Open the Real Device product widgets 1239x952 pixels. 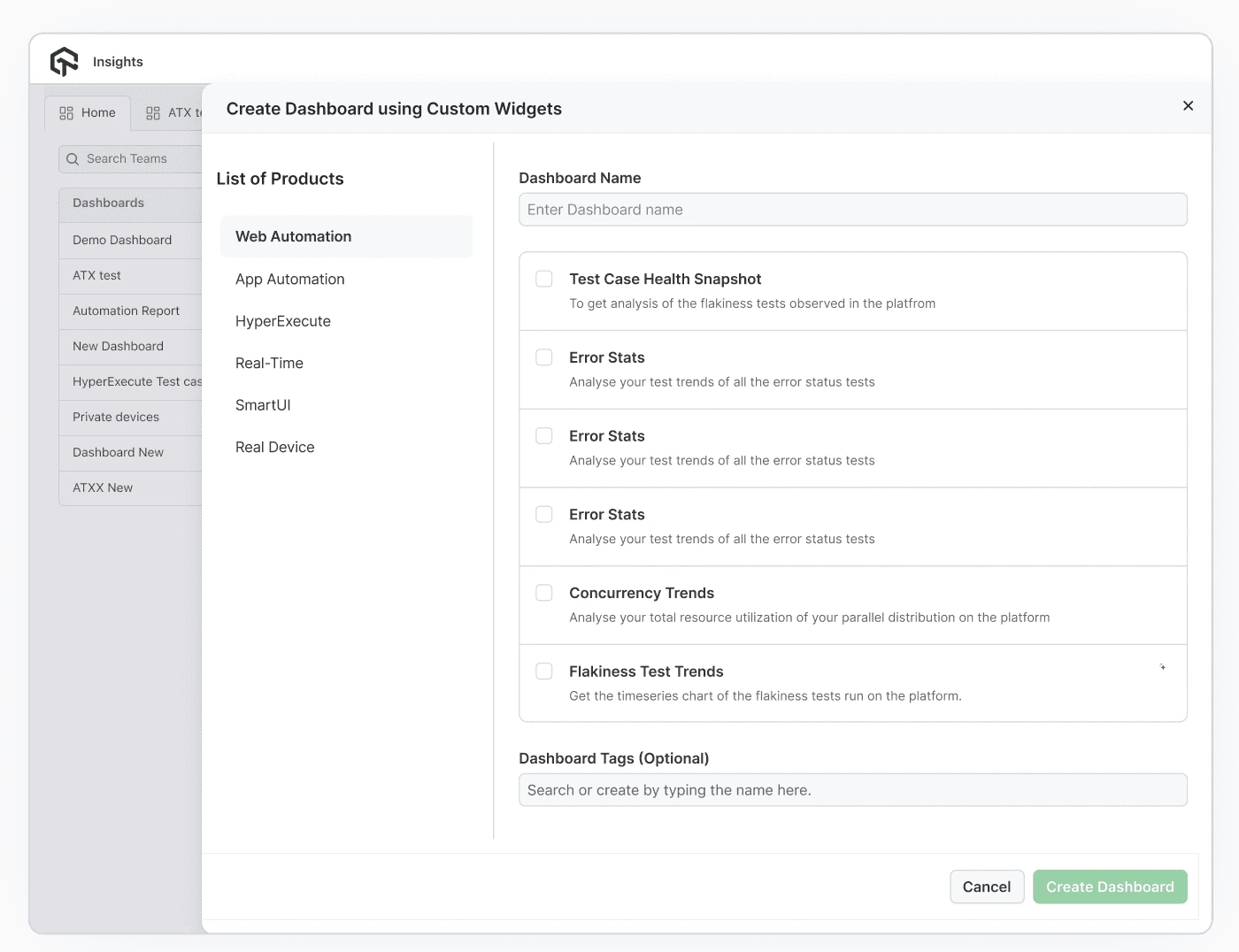[x=274, y=447]
